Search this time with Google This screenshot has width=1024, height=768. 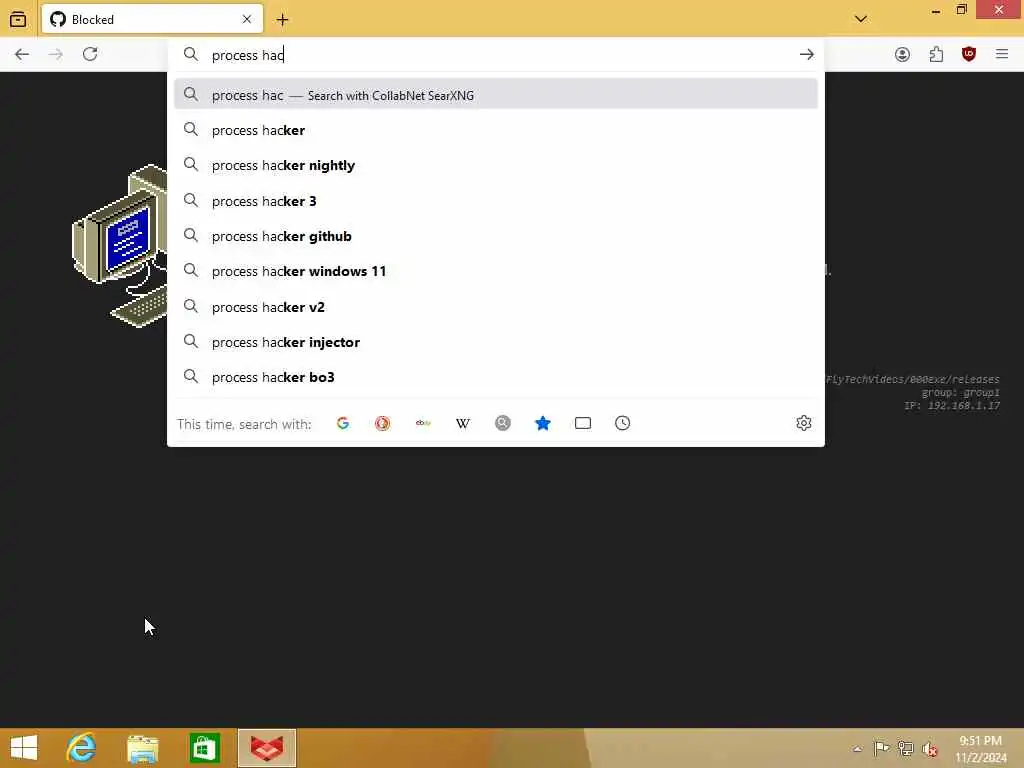click(x=343, y=423)
